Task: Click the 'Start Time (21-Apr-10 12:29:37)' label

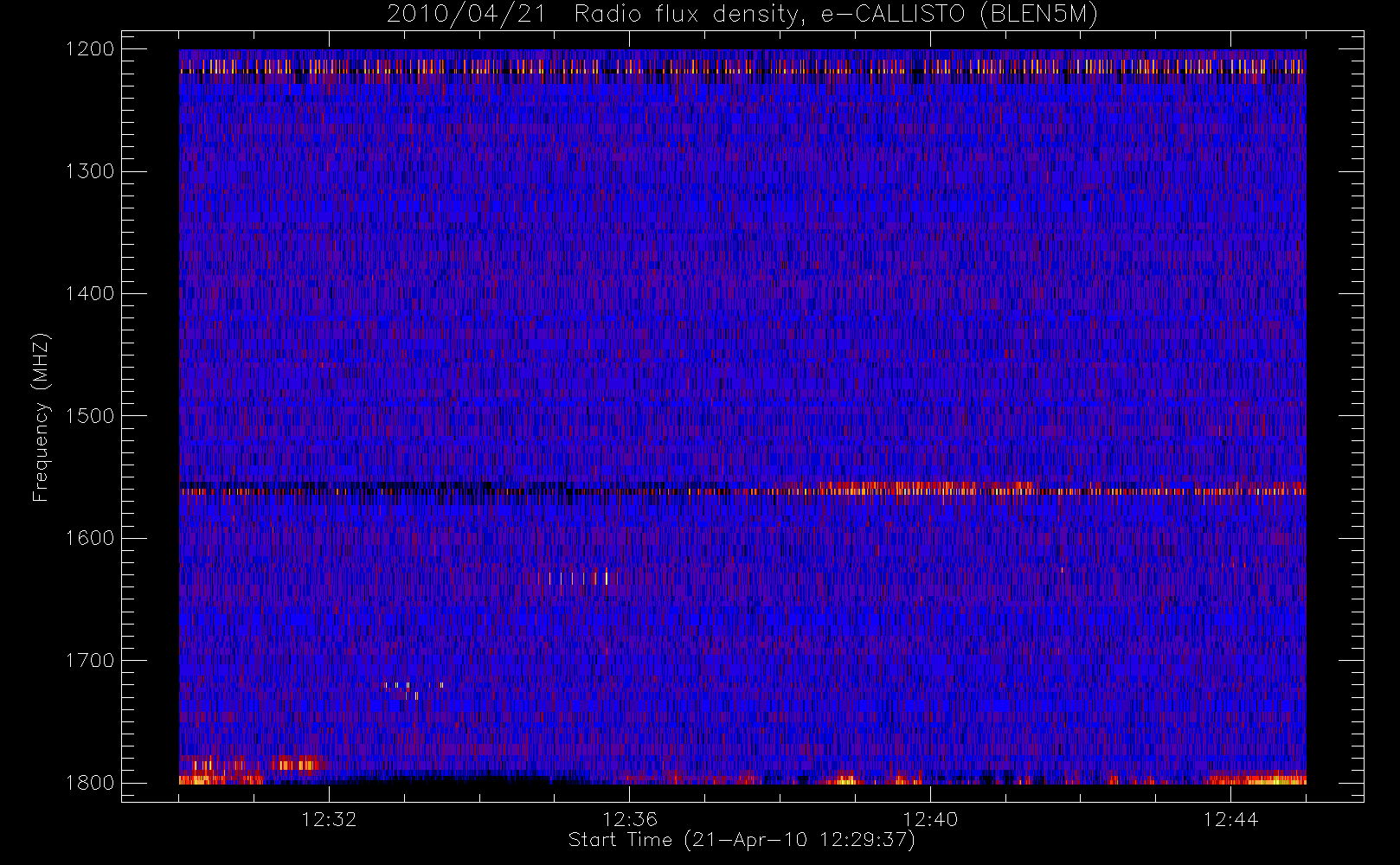Action: pos(742,840)
